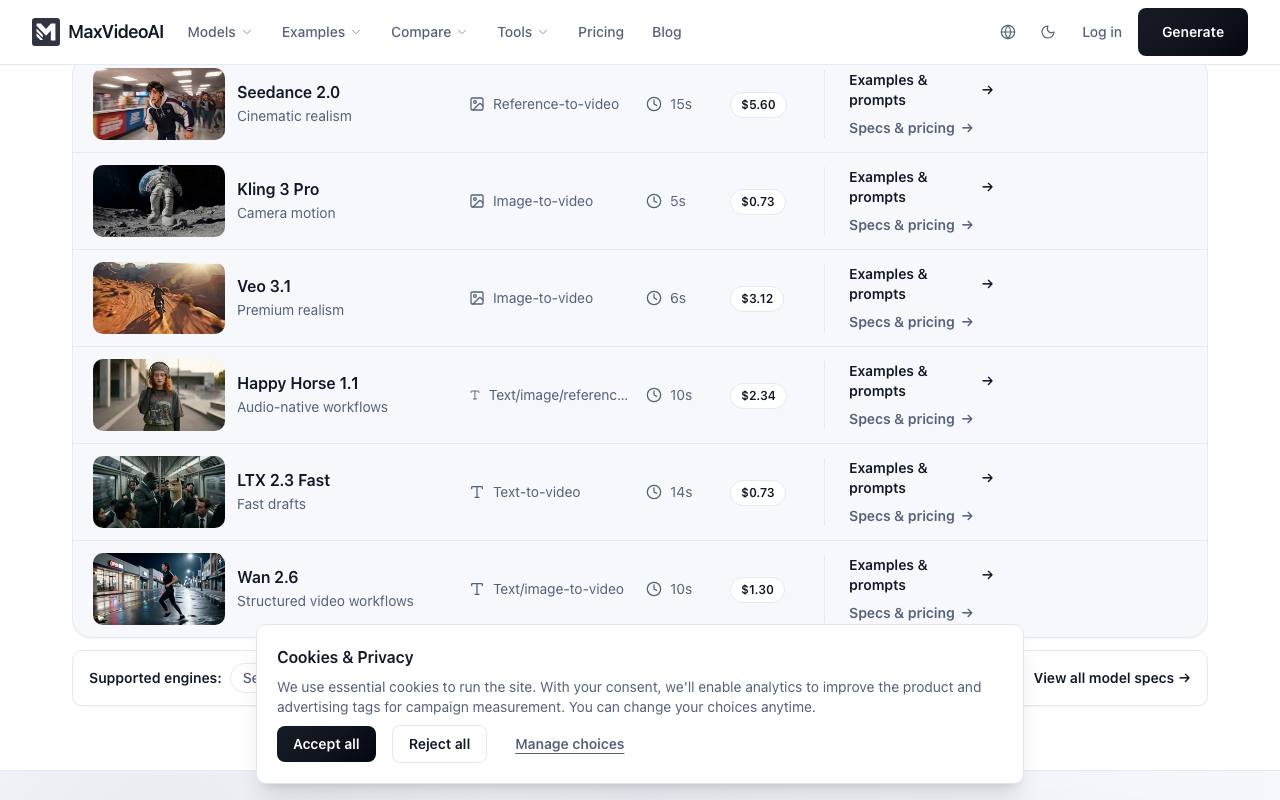Viewport: 1280px width, 800px height.
Task: Click the Cookies & Privacy heading
Action: [345, 657]
